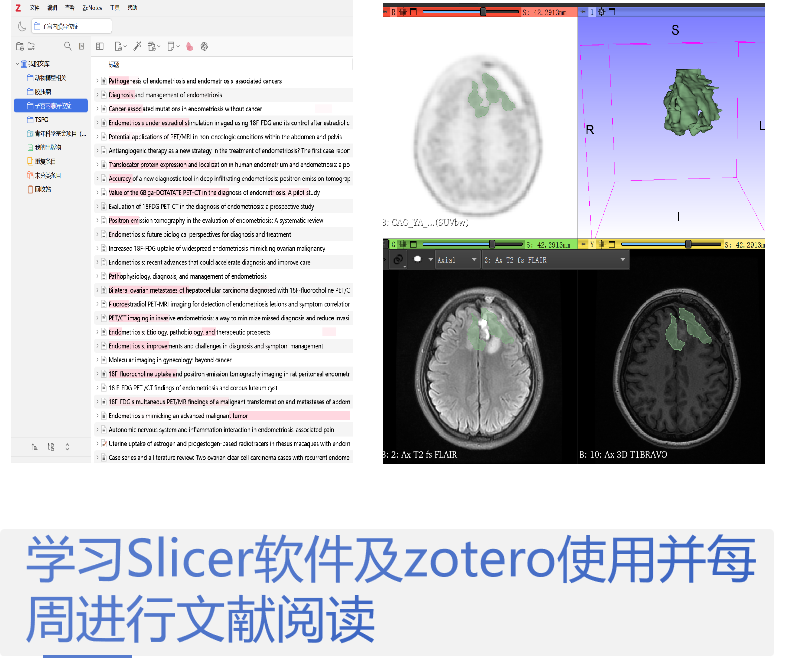
Task: Select 'Autonomic nervous system and inflammation' item
Action: (x=223, y=430)
